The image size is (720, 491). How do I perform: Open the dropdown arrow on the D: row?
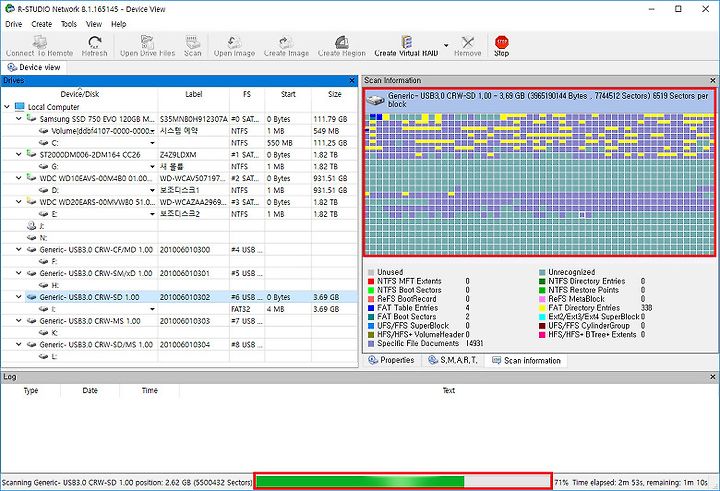pyautogui.click(x=152, y=191)
